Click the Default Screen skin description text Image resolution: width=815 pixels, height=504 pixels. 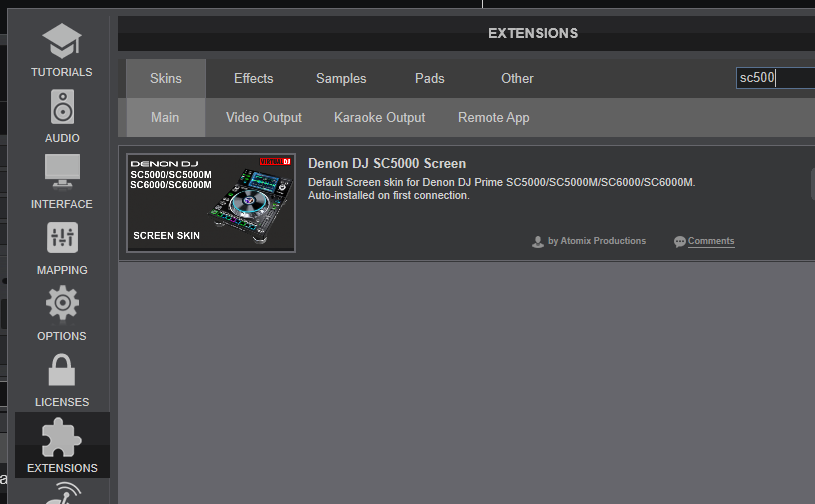tap(501, 189)
